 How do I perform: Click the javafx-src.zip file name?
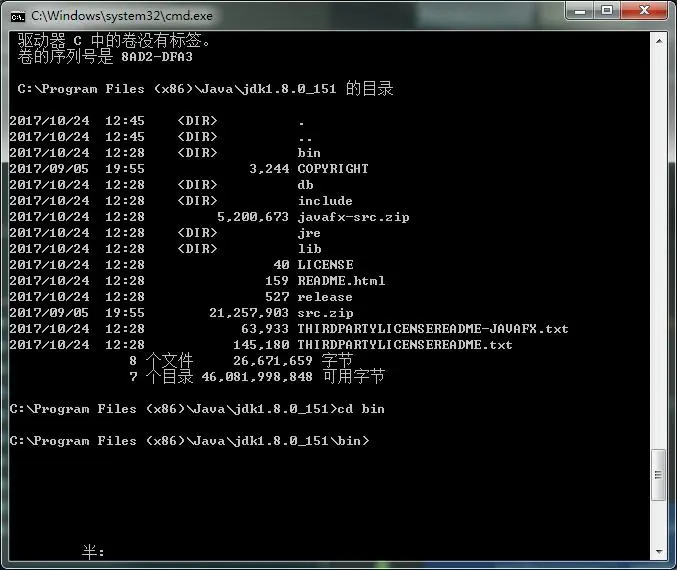point(354,217)
